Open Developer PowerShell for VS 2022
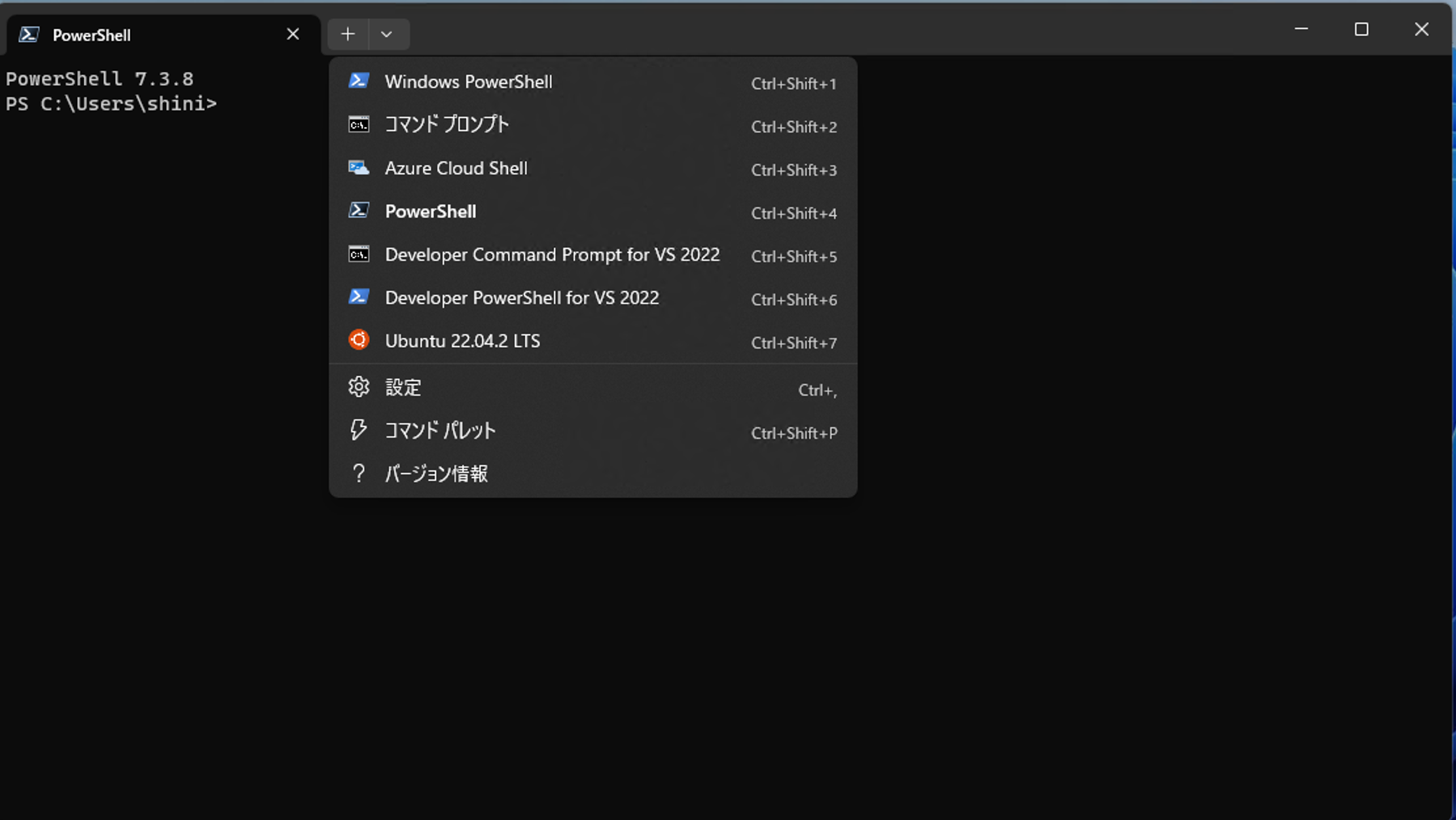This screenshot has height=820, width=1456. click(x=593, y=298)
